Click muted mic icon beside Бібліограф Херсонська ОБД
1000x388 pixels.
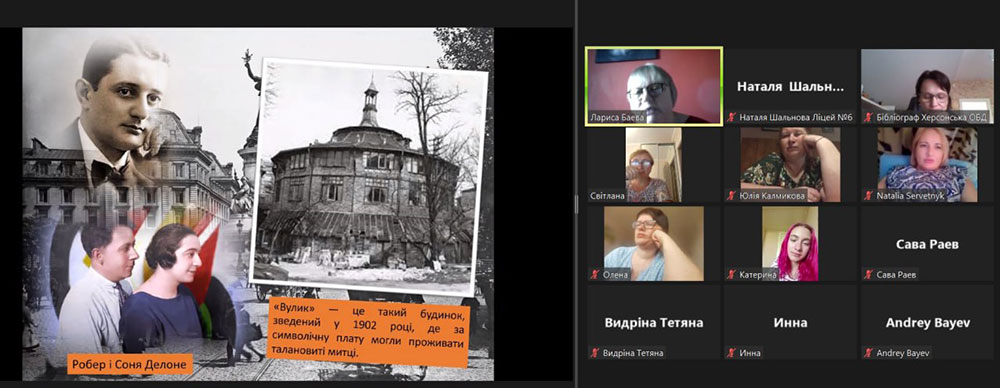pos(869,117)
